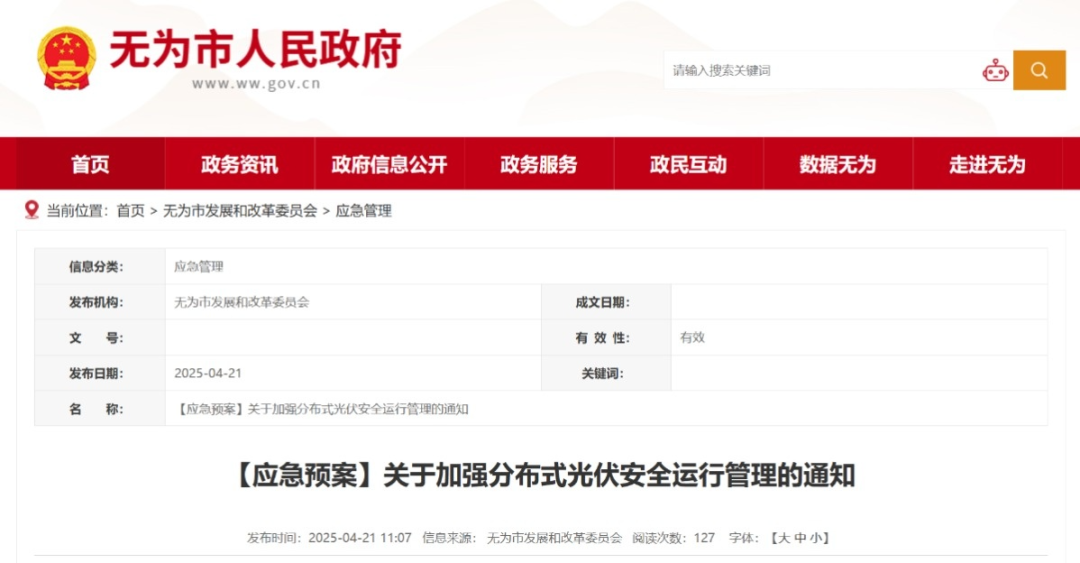The image size is (1080, 563).
Task: Set font size to 小
Action: click(x=816, y=538)
